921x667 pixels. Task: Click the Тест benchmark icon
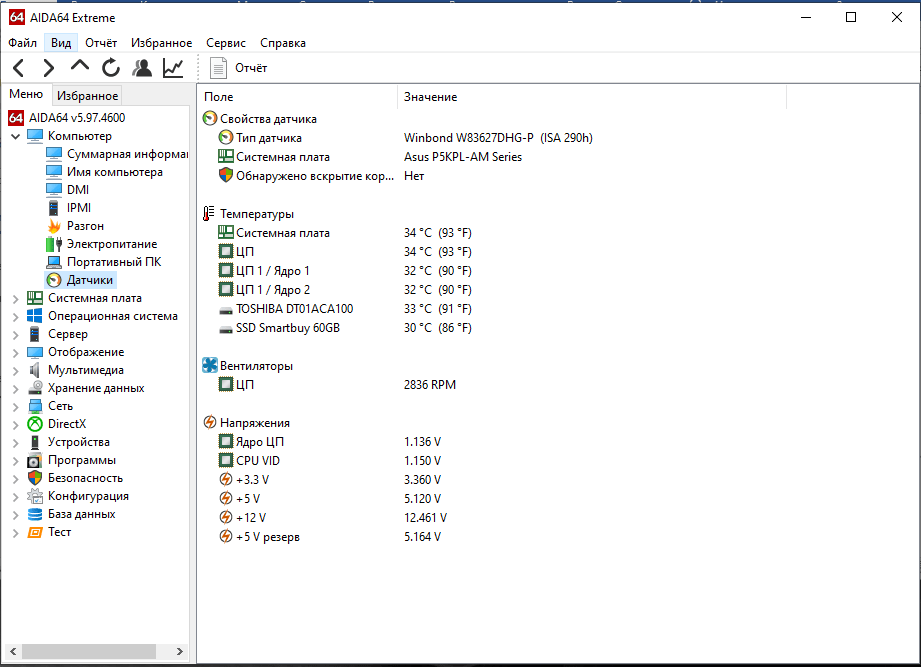[x=35, y=532]
